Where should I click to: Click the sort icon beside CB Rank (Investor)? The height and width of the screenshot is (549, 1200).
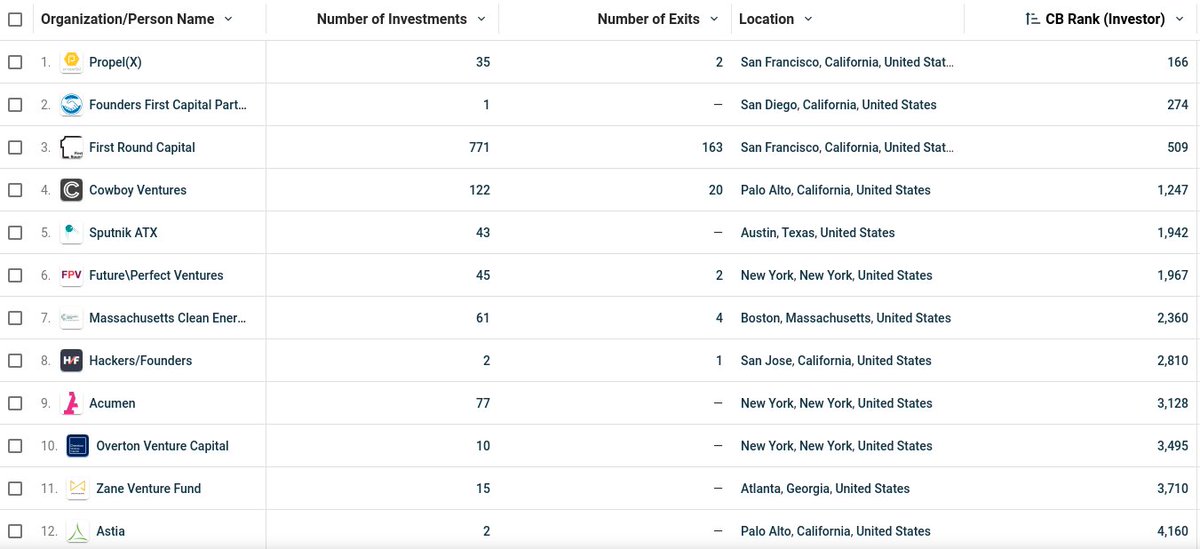click(x=1033, y=19)
